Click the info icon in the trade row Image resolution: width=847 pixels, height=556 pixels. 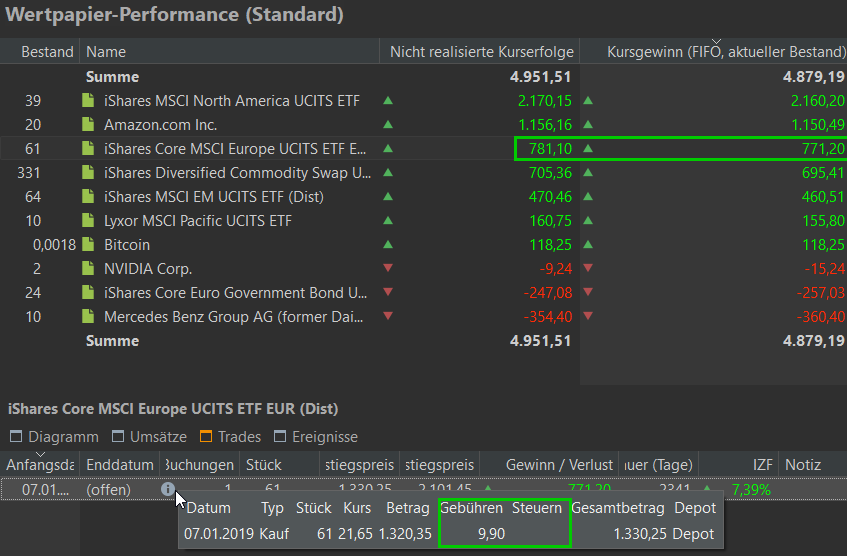click(167, 489)
